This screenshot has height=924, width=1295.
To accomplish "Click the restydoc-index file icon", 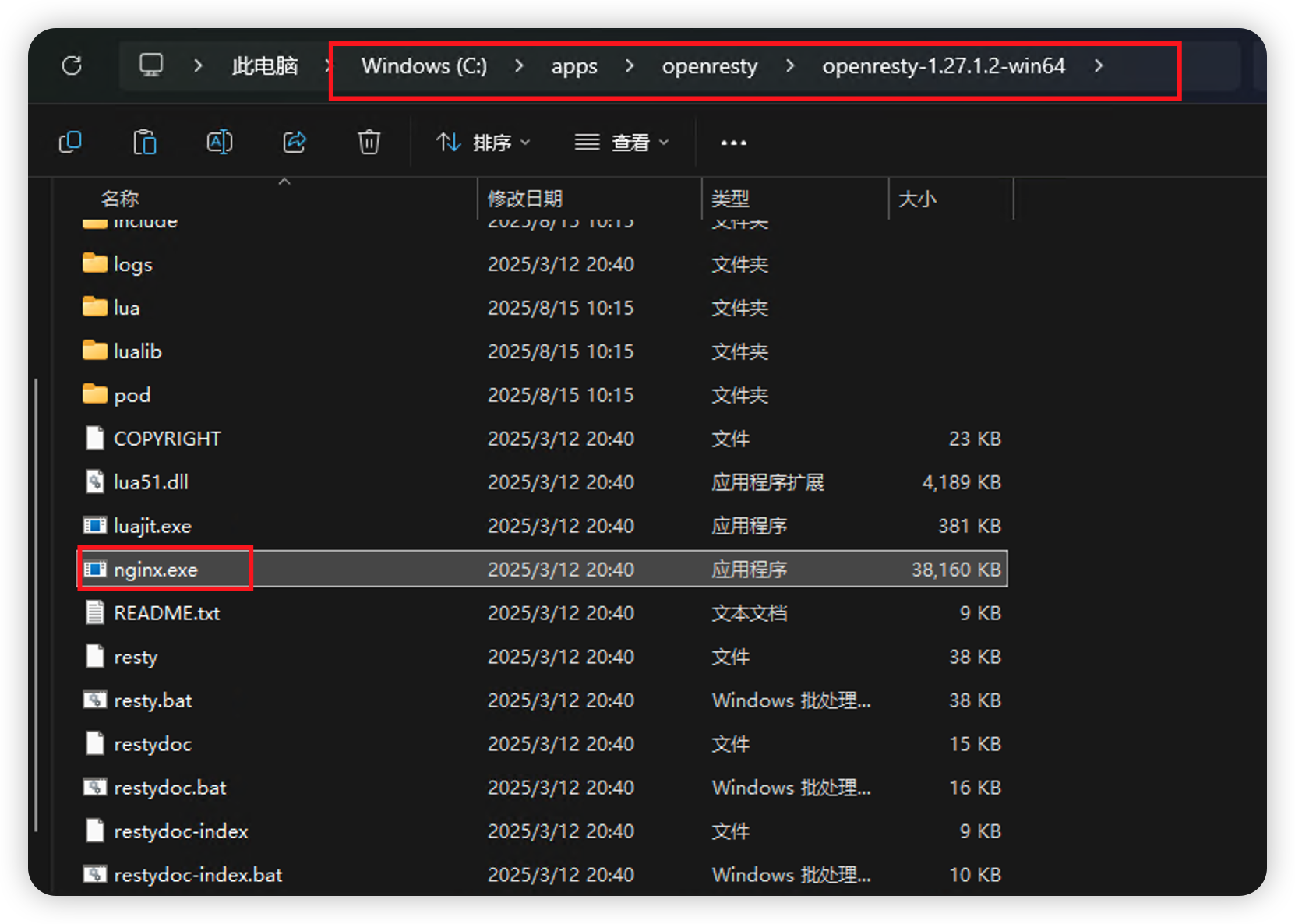I will point(95,831).
